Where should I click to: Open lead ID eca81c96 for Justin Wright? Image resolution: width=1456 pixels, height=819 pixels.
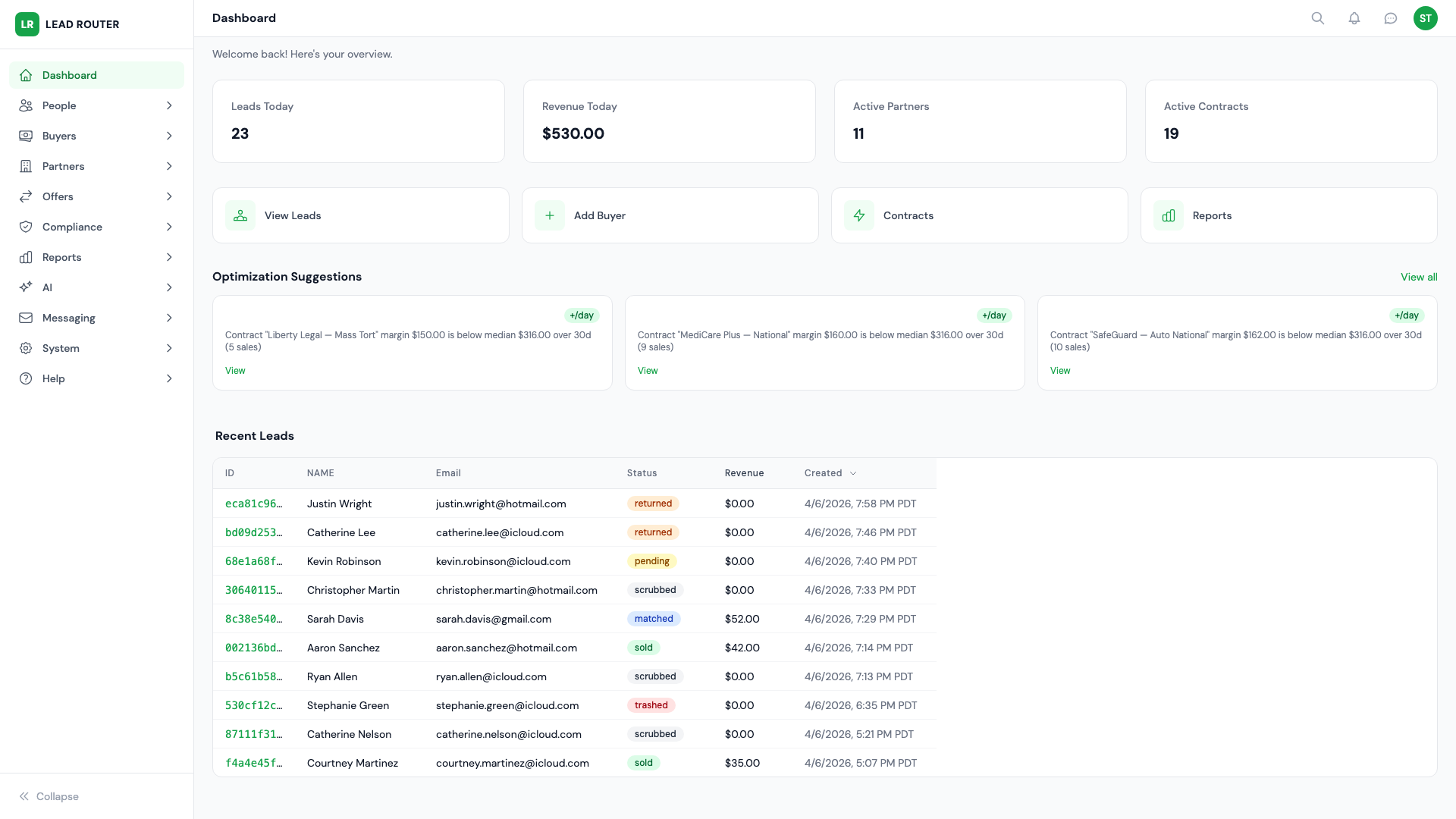point(254,504)
